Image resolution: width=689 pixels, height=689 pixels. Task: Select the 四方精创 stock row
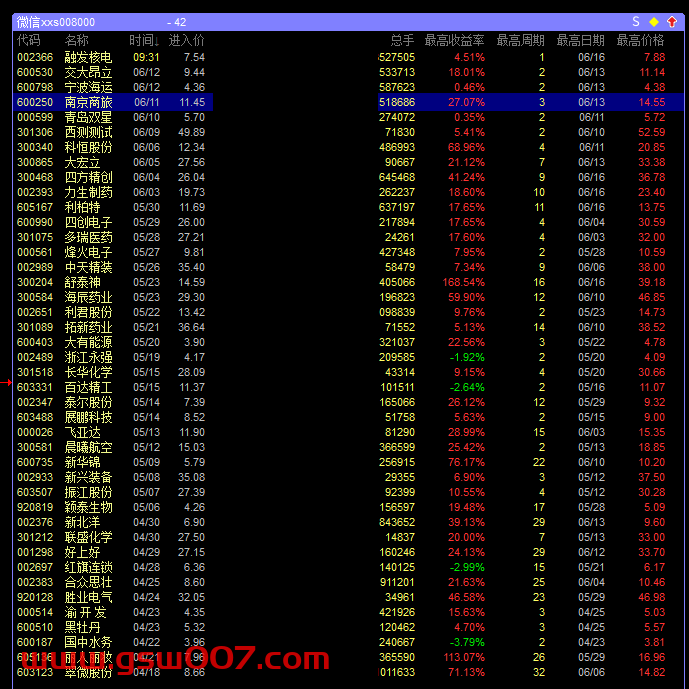(x=348, y=177)
